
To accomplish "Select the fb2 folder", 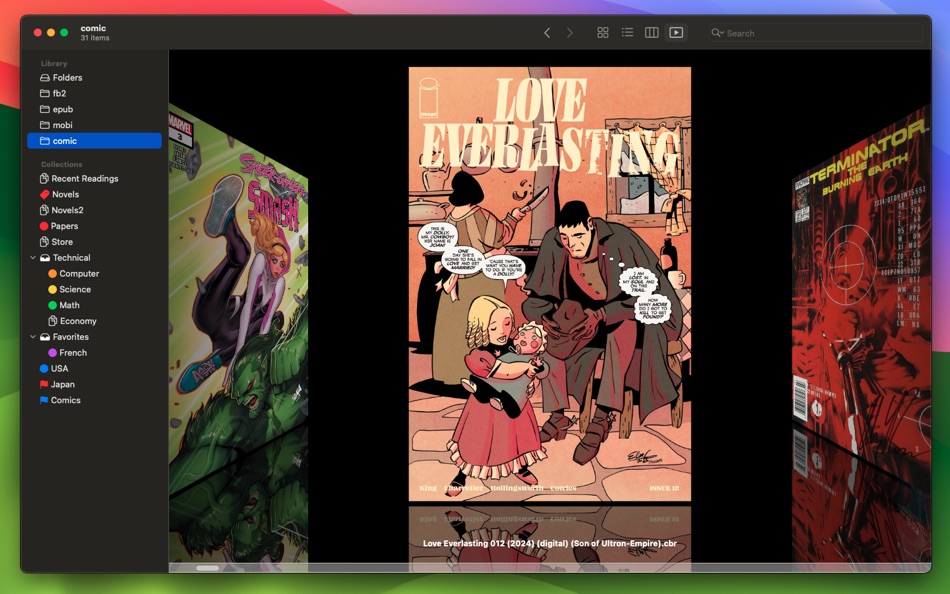I will [95, 93].
